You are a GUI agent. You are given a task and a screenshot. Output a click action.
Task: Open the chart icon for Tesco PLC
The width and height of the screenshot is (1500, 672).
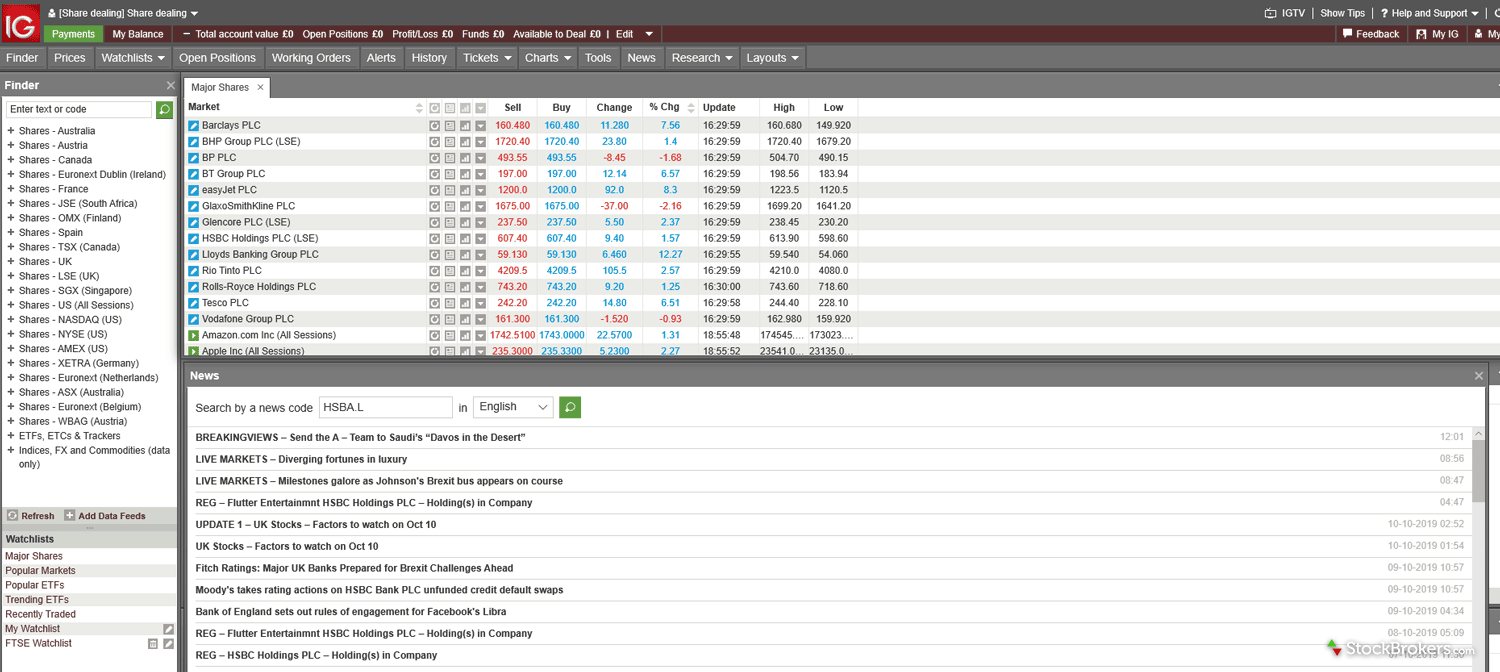[x=465, y=303]
